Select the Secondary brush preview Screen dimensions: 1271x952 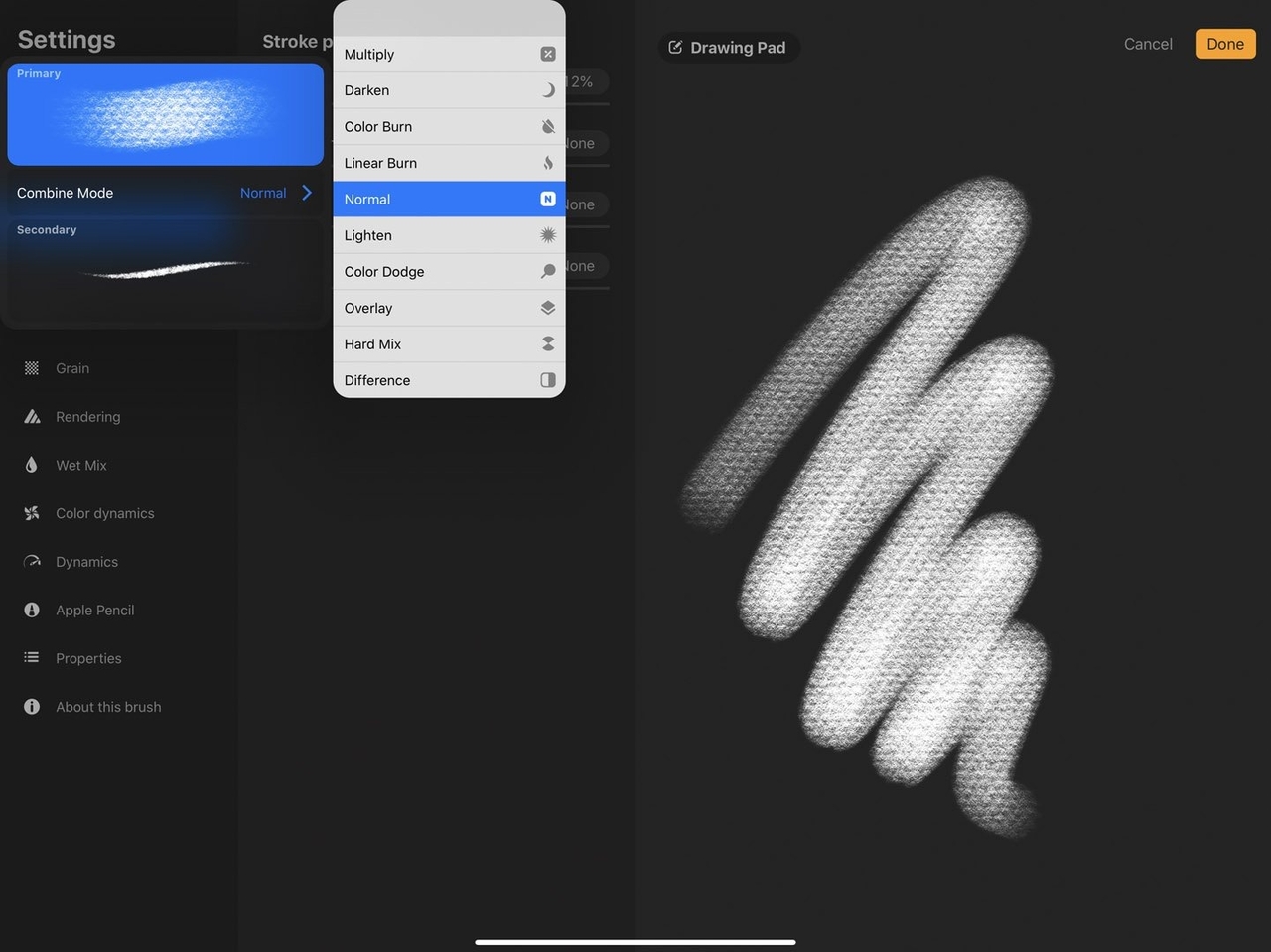166,269
